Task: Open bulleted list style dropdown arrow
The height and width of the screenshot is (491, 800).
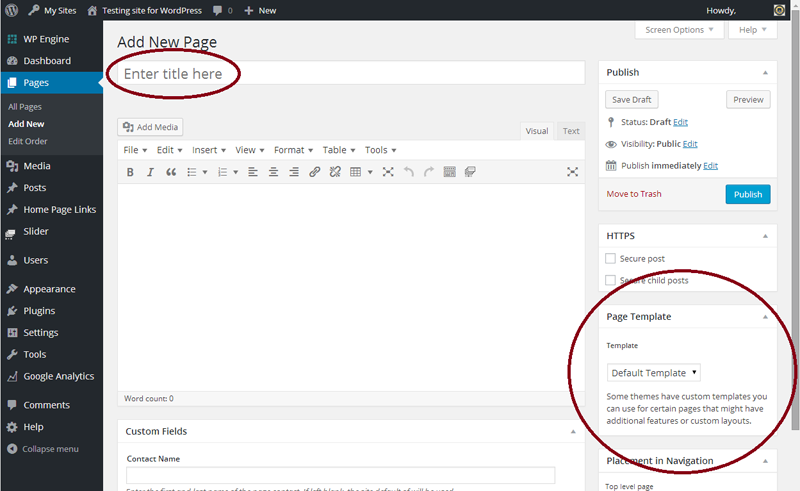Action: (205, 172)
